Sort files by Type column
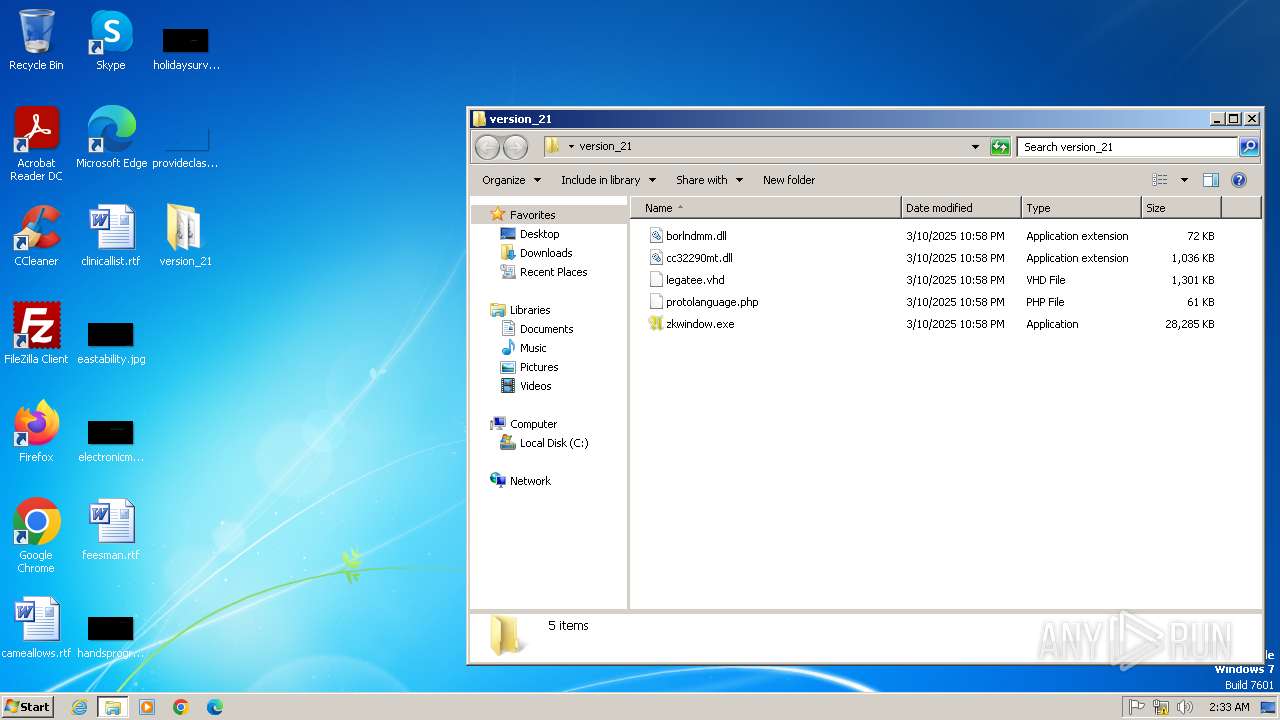The image size is (1280, 720). coord(1081,208)
